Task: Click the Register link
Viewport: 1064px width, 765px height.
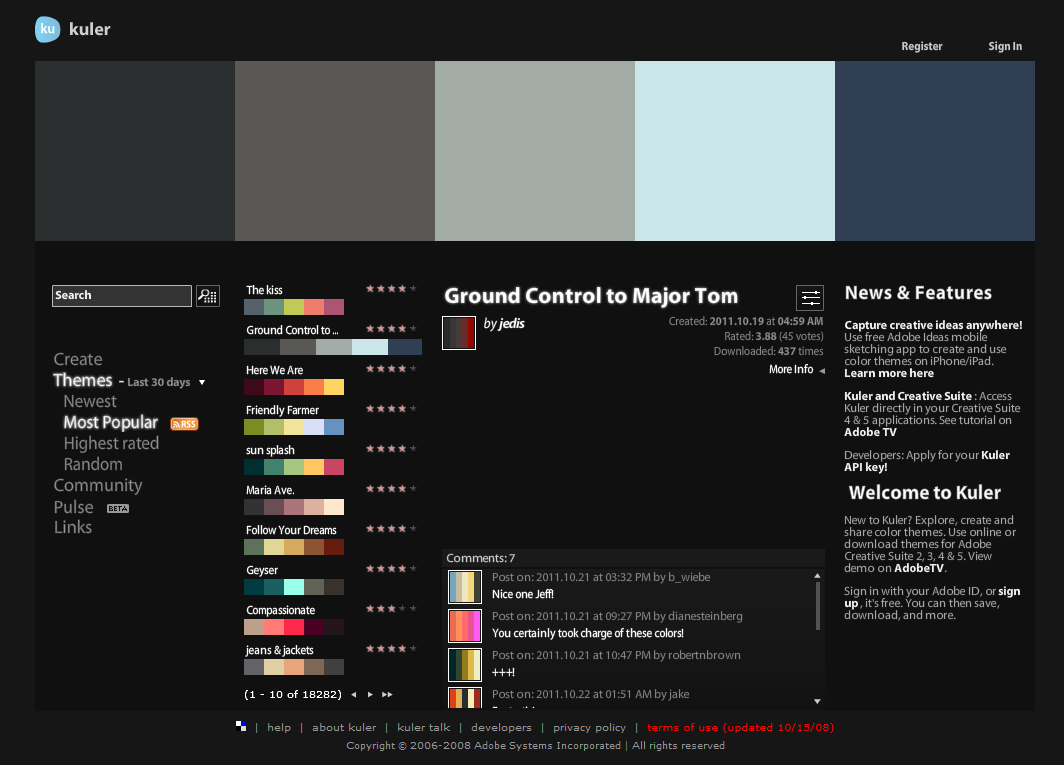Action: click(x=921, y=46)
